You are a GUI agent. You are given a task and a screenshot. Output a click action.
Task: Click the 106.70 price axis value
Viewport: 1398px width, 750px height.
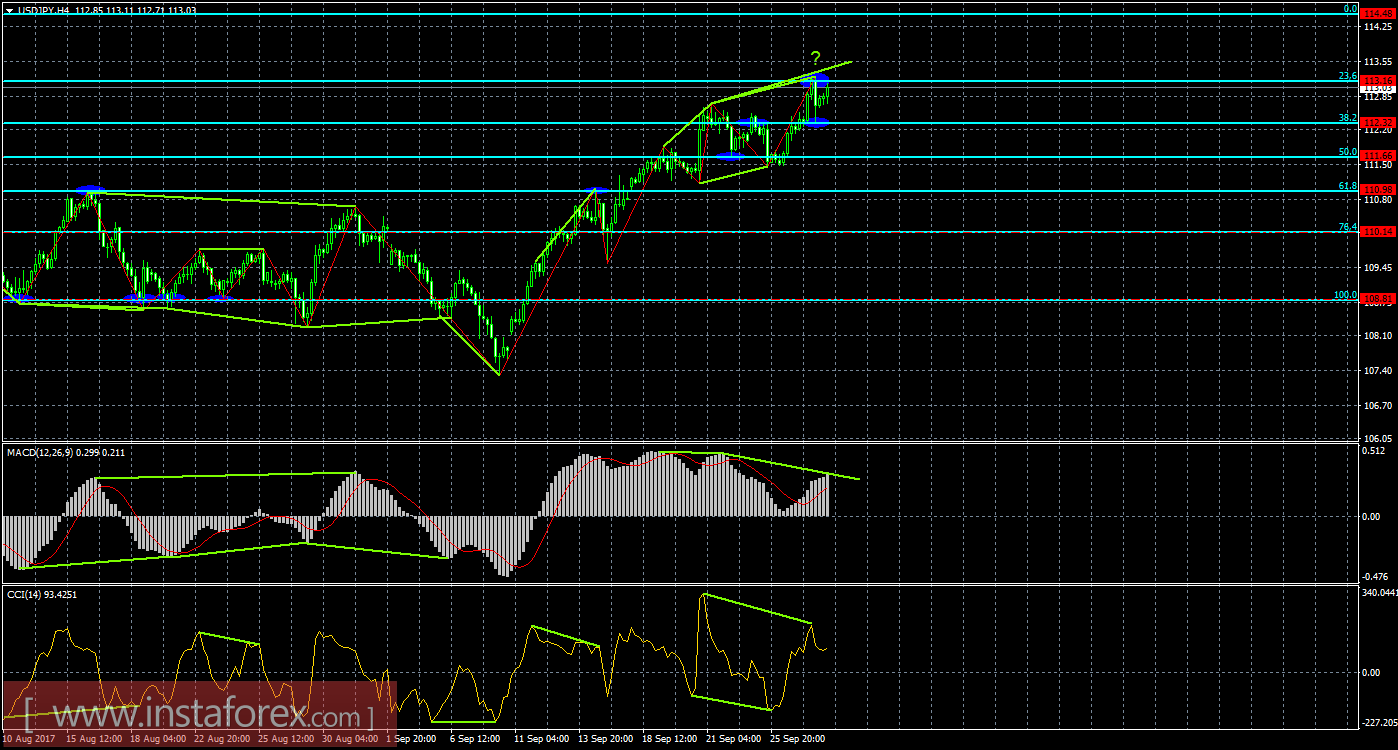(x=1378, y=406)
